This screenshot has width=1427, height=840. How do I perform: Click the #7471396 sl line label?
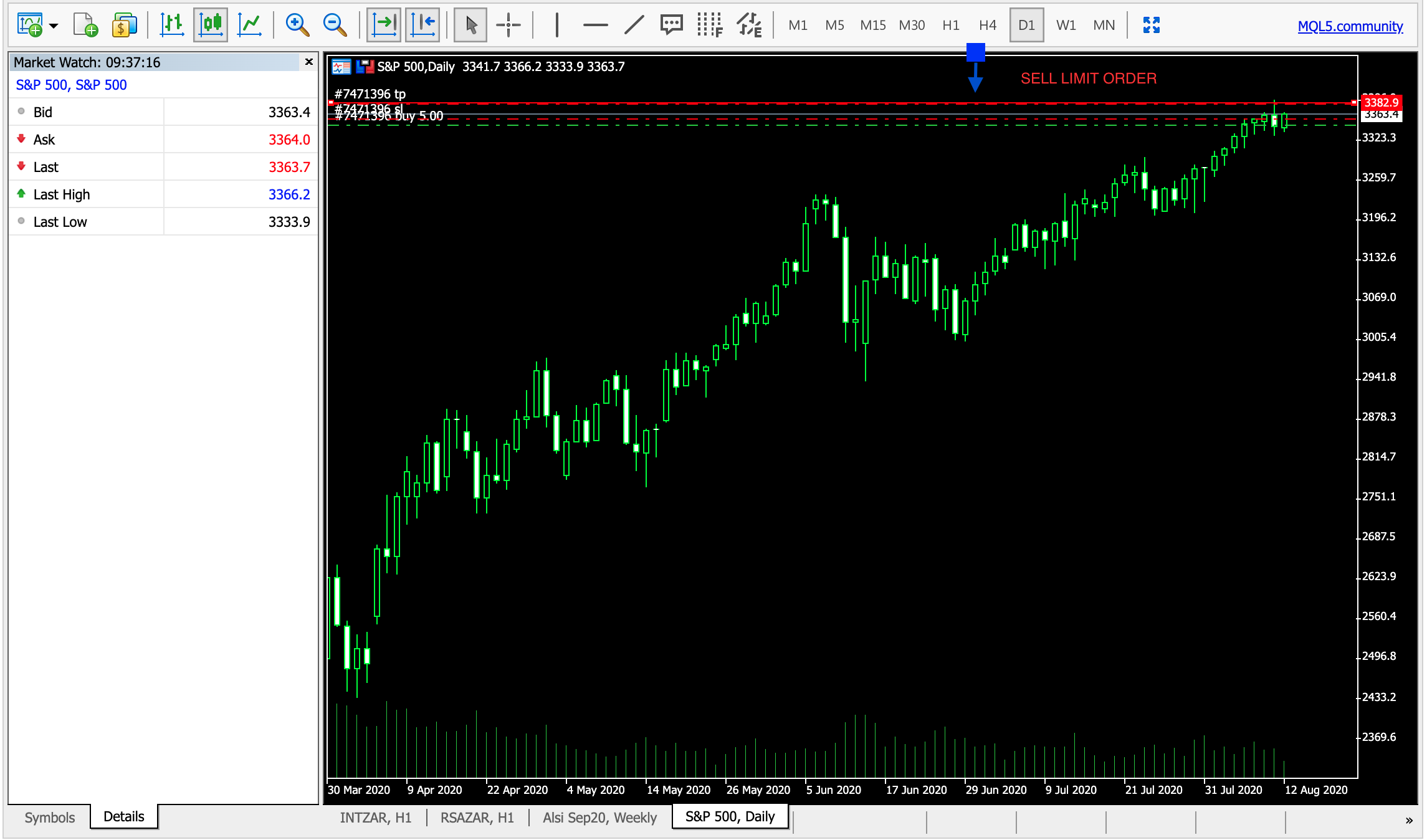click(x=369, y=108)
